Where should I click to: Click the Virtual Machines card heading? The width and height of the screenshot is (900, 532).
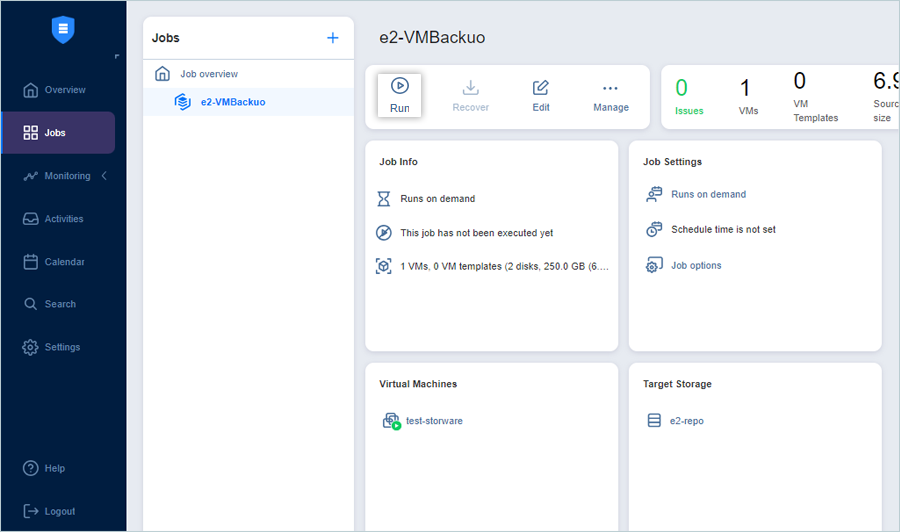(418, 384)
